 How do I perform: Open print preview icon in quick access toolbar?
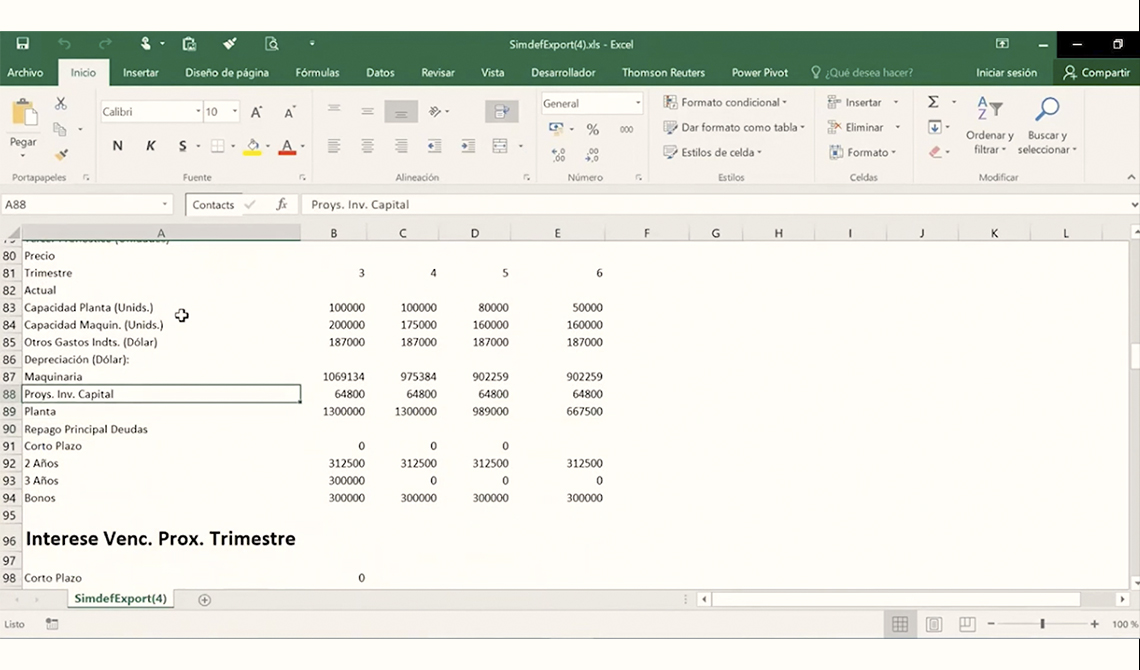click(272, 44)
